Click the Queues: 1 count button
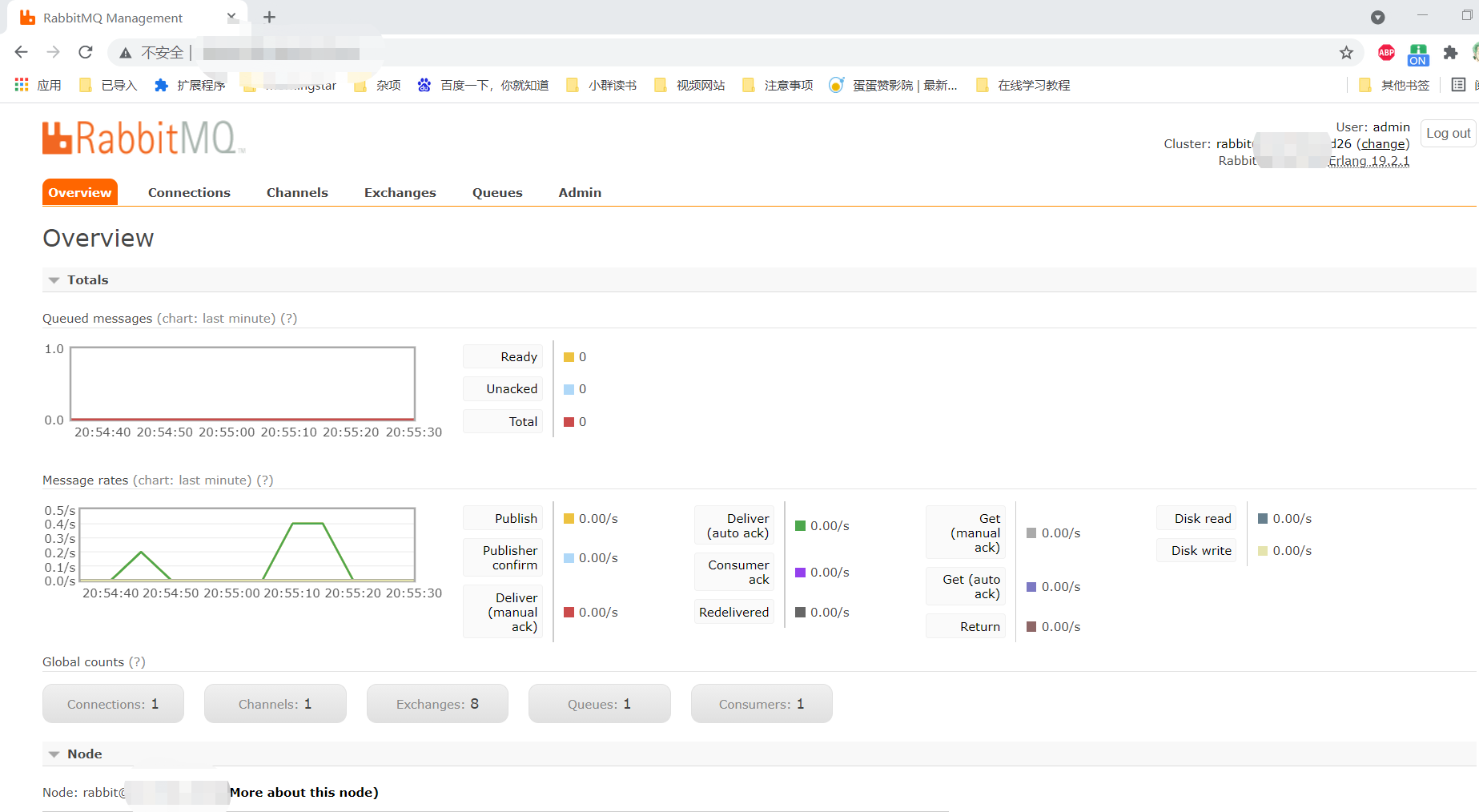The width and height of the screenshot is (1479, 812). coord(600,704)
